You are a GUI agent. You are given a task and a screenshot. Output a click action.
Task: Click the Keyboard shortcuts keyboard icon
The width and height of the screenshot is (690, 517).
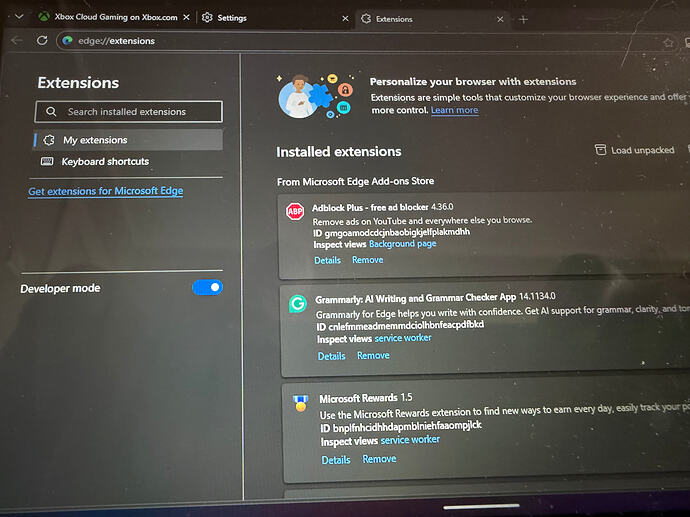click(x=47, y=161)
